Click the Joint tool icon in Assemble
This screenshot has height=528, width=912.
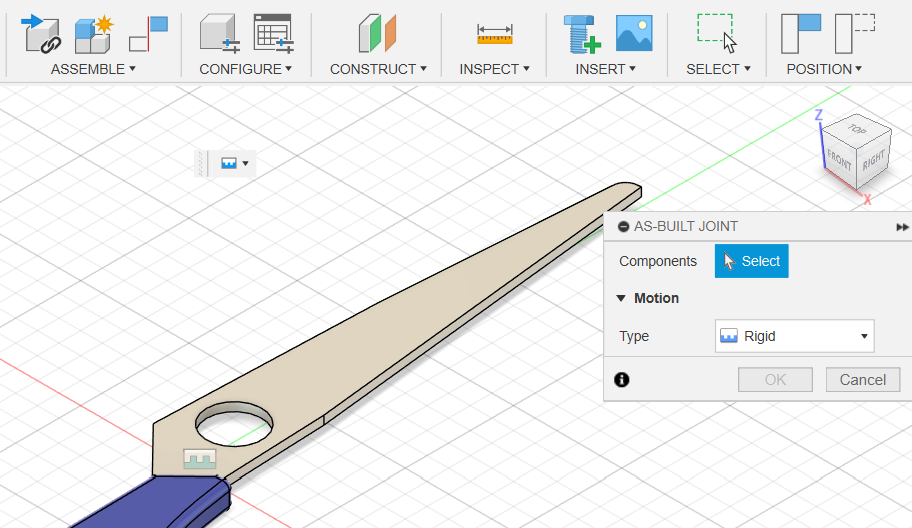point(42,32)
